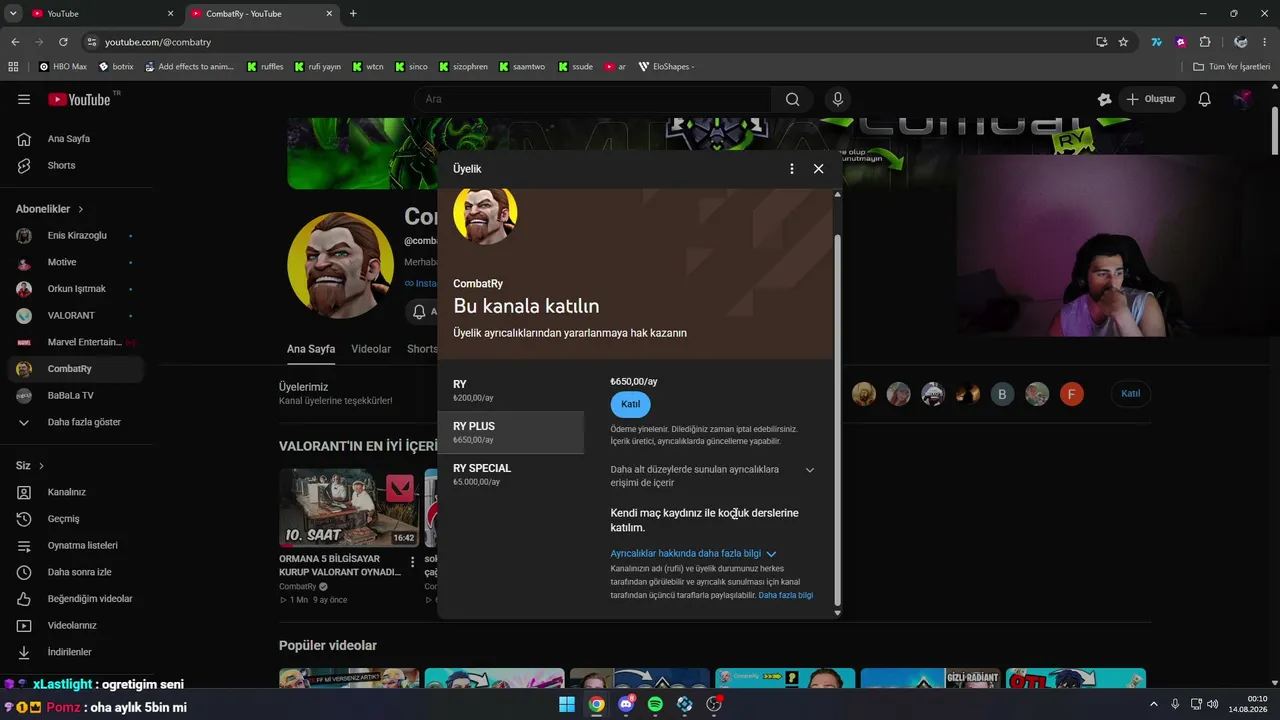The height and width of the screenshot is (720, 1280).
Task: Open the Tüm Yer İşaretleri folder
Action: point(1231,67)
